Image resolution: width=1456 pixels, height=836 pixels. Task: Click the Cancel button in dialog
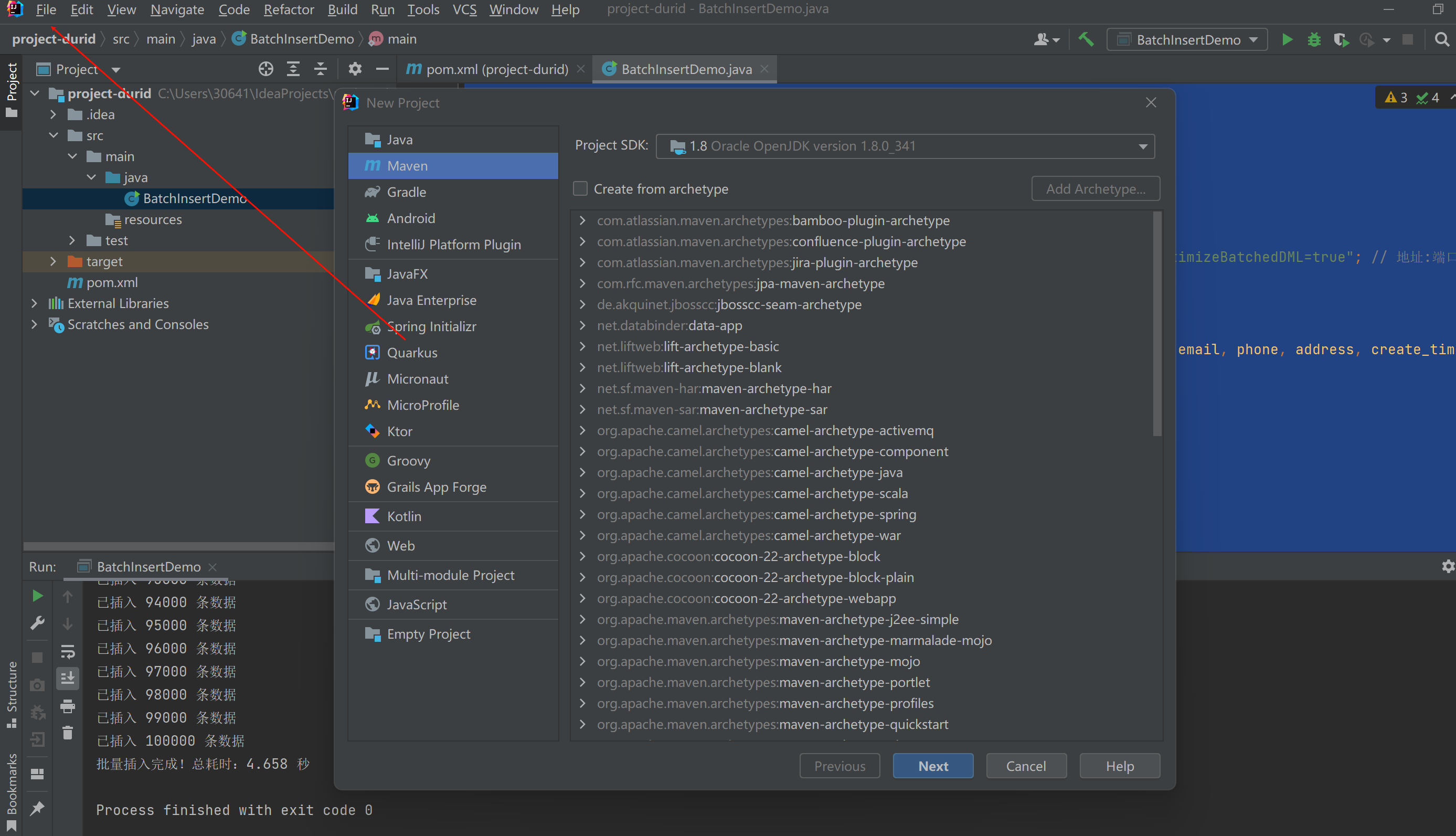pyautogui.click(x=1026, y=766)
